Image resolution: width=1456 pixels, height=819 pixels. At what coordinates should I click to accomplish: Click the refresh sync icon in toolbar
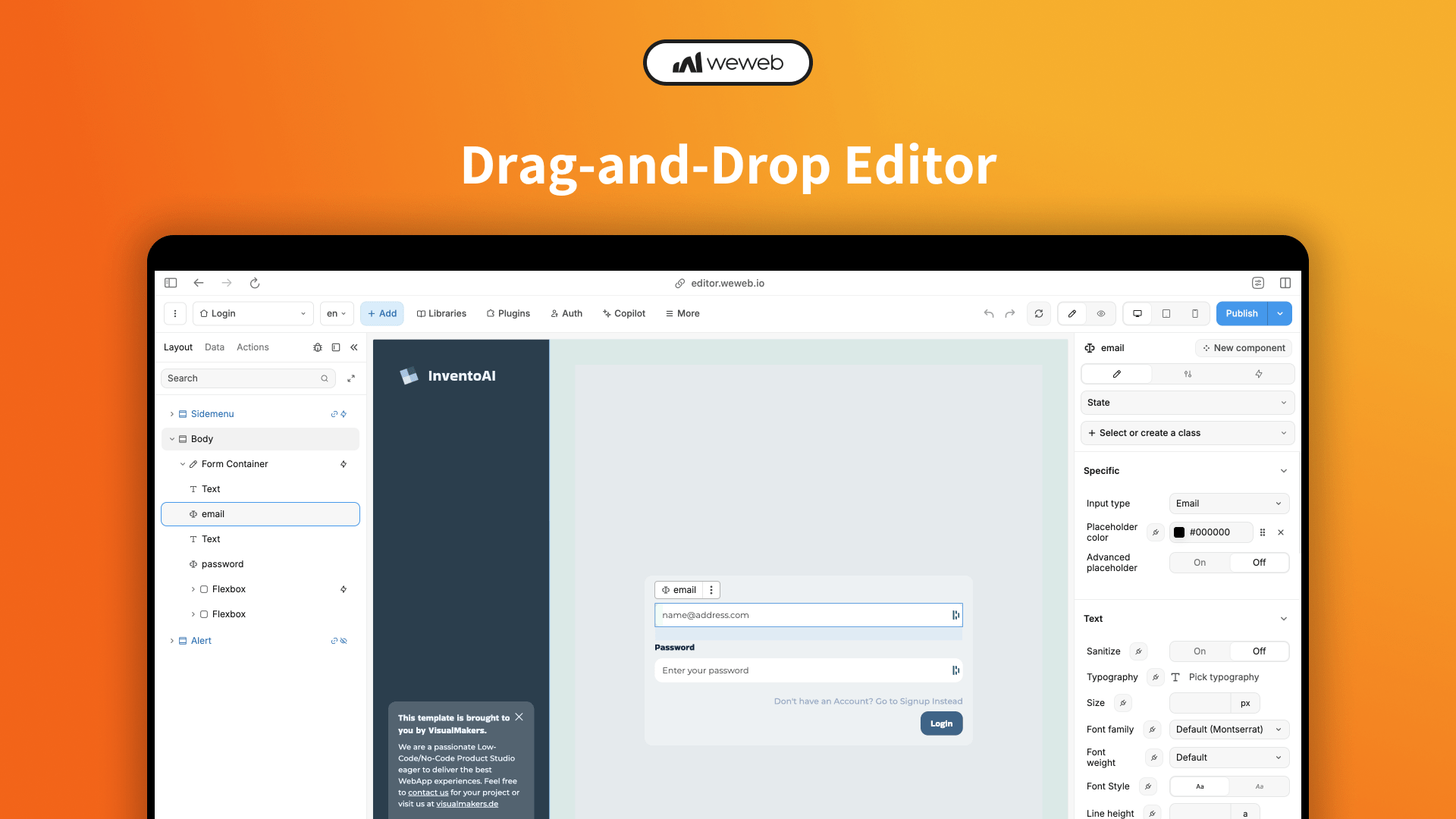tap(1039, 313)
